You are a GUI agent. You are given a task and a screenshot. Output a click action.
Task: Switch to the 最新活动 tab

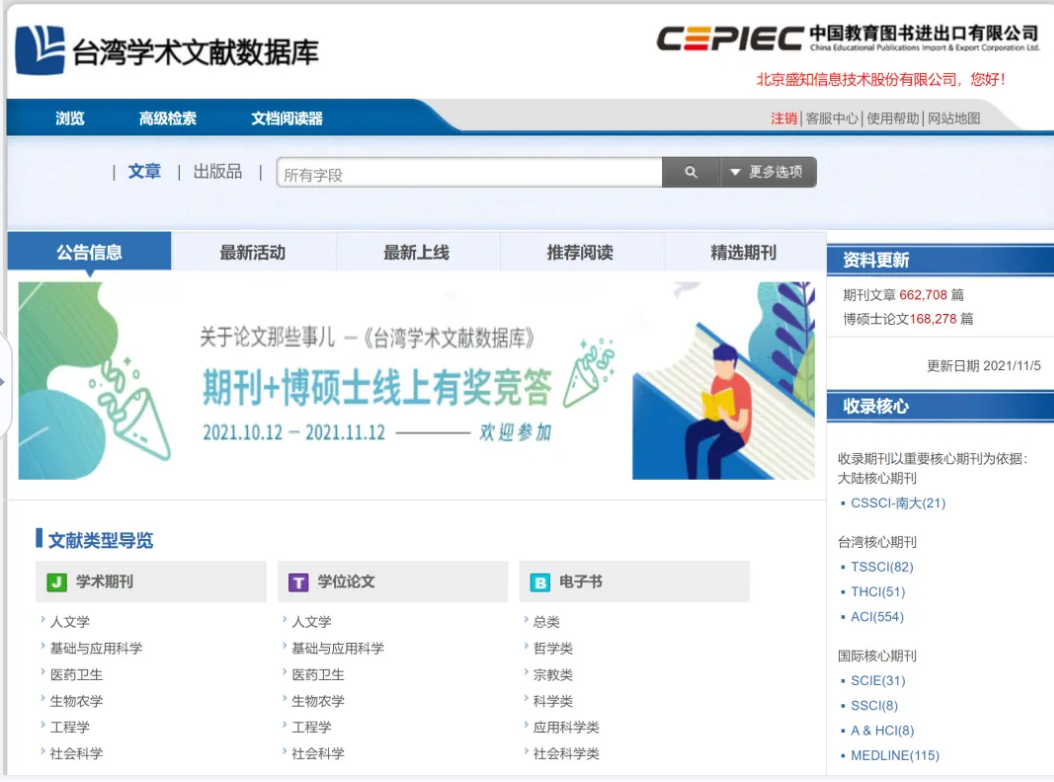[253, 253]
